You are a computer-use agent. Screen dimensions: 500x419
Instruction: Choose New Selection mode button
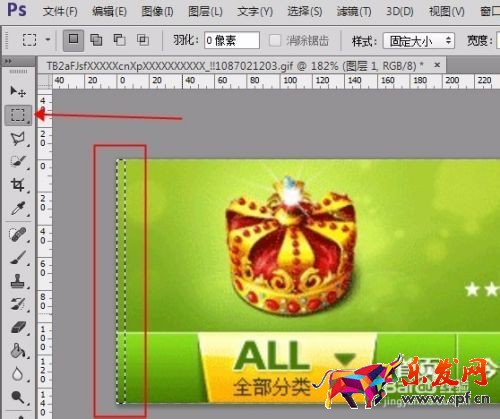(x=73, y=40)
